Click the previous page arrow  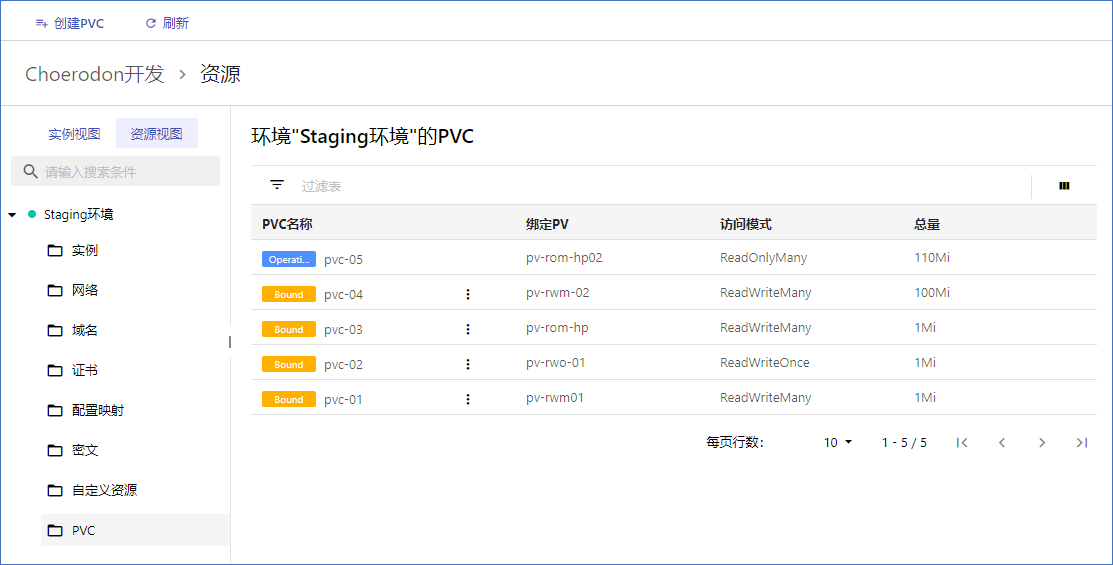[x=1002, y=443]
